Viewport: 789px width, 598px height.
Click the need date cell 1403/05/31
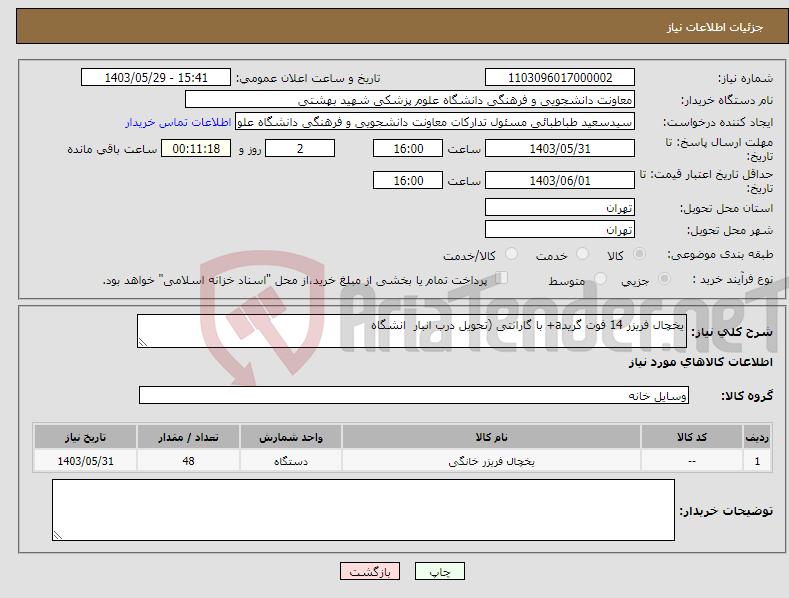pyautogui.click(x=86, y=461)
